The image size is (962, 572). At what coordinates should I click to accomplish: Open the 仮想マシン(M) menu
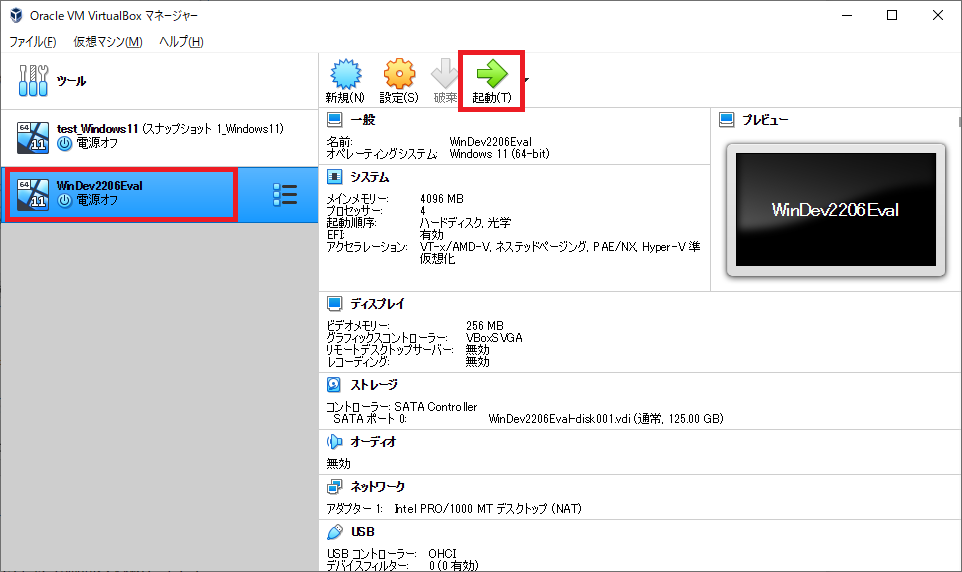coord(108,42)
